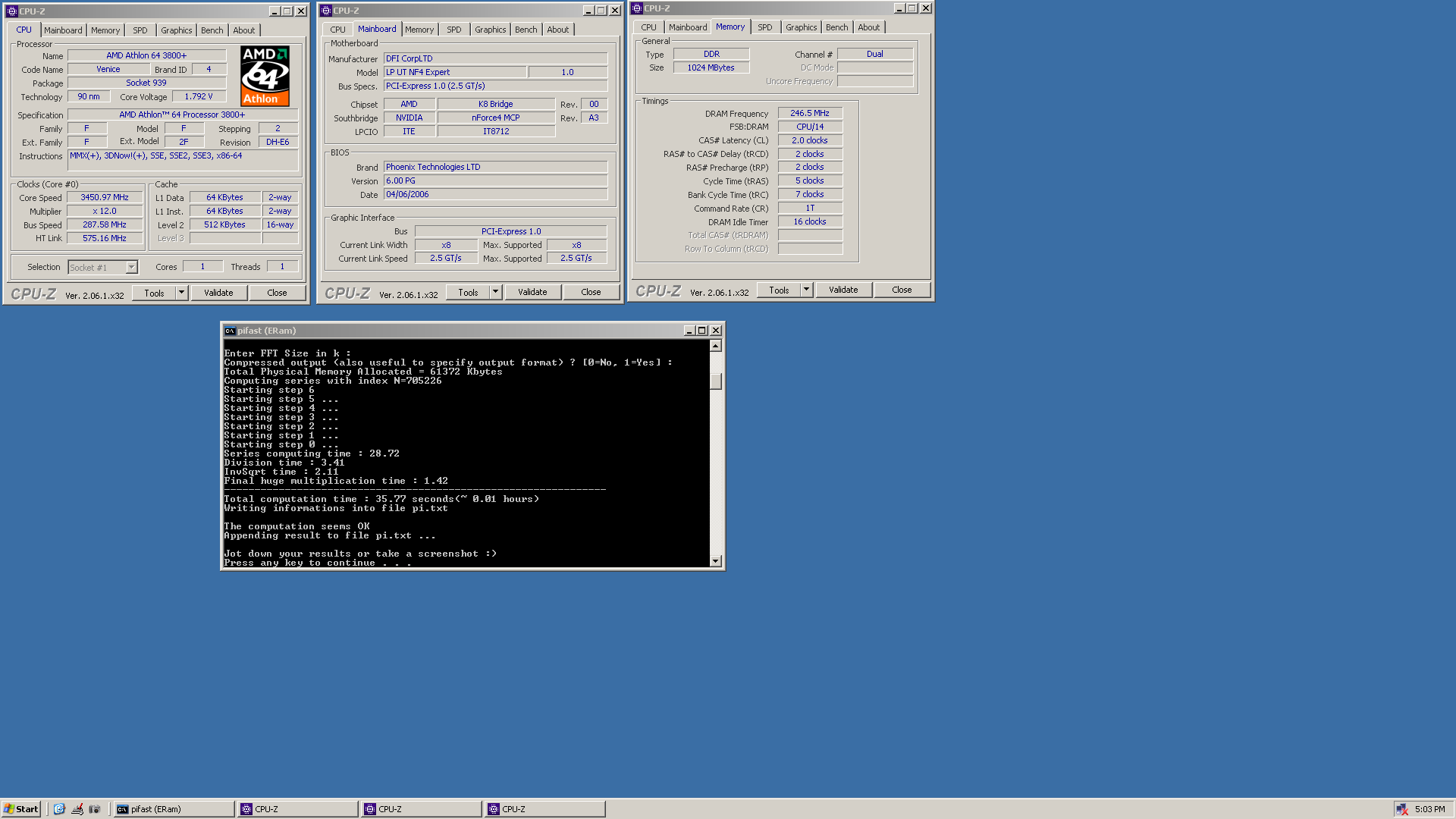The image size is (1456, 819).
Task: Minimize the left CPU-Z CPU window
Action: click(x=275, y=11)
